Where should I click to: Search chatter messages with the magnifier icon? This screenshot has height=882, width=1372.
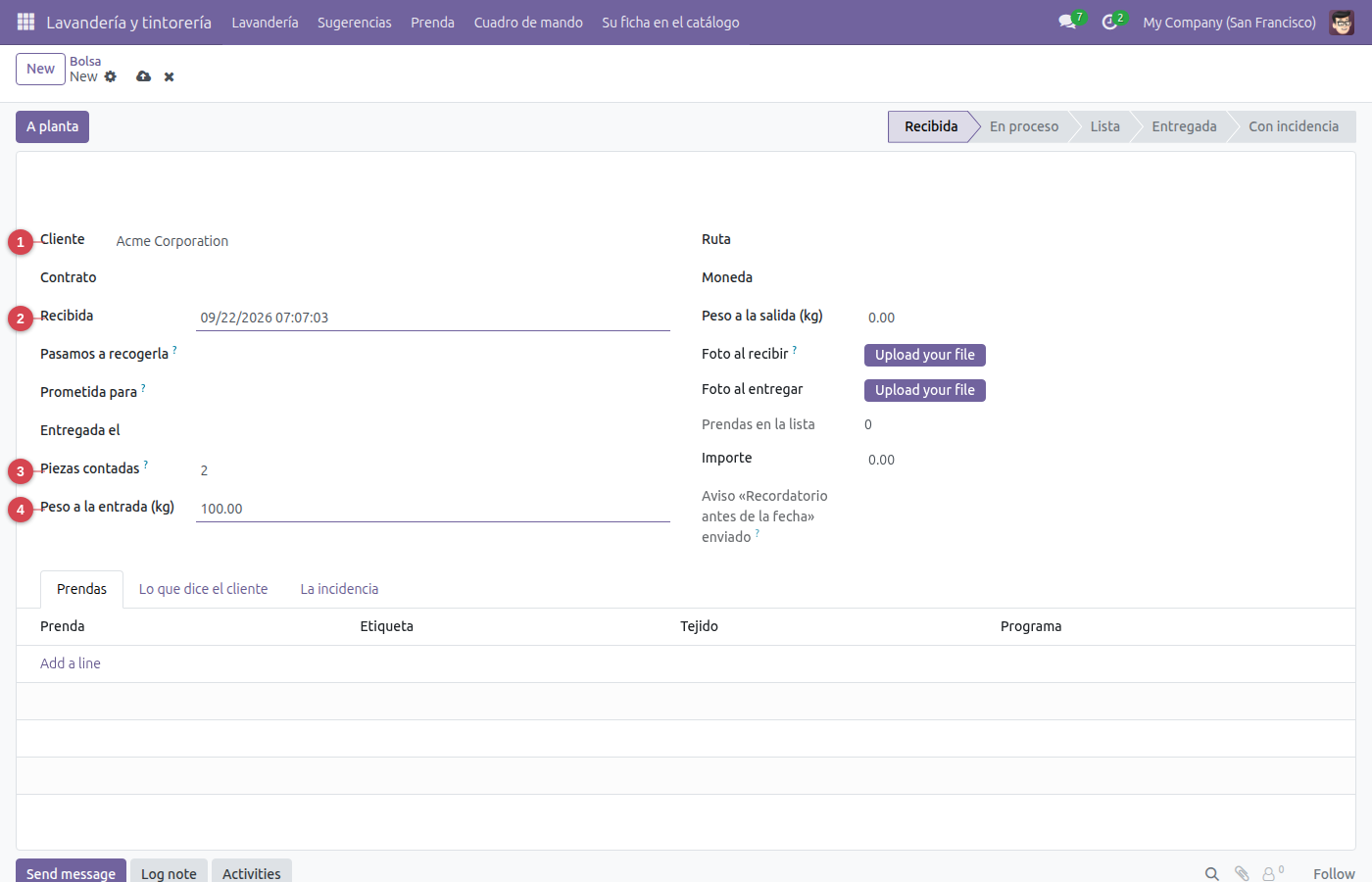tap(1212, 873)
